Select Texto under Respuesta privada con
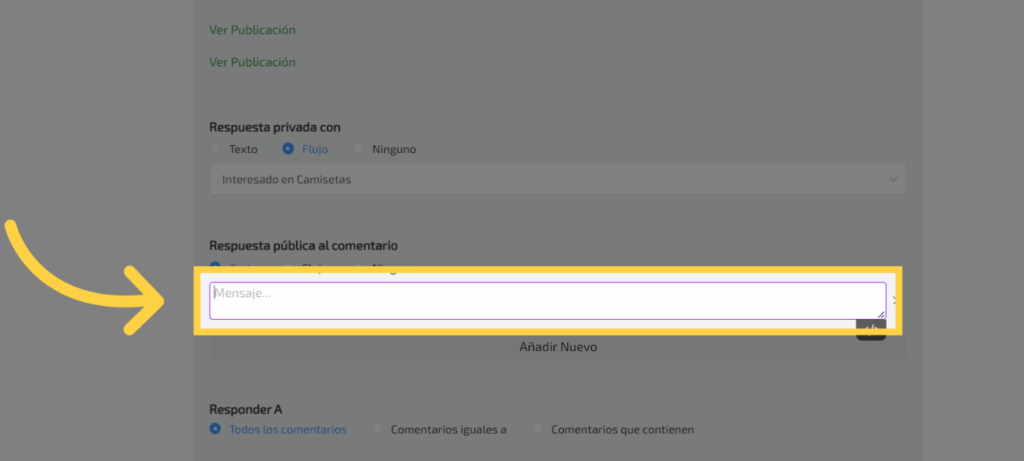1024x461 pixels. click(x=216, y=149)
